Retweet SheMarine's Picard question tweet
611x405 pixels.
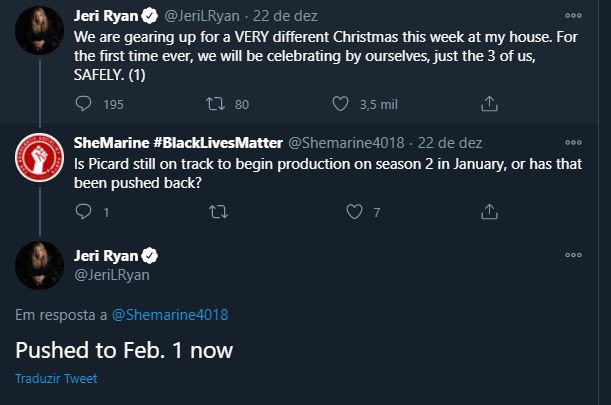(x=214, y=212)
